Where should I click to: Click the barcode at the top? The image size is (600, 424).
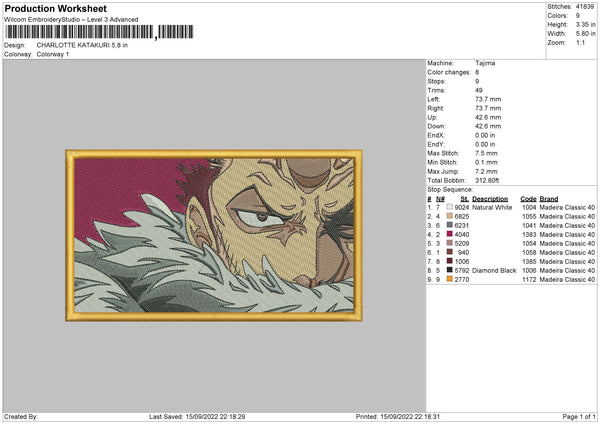[99, 32]
